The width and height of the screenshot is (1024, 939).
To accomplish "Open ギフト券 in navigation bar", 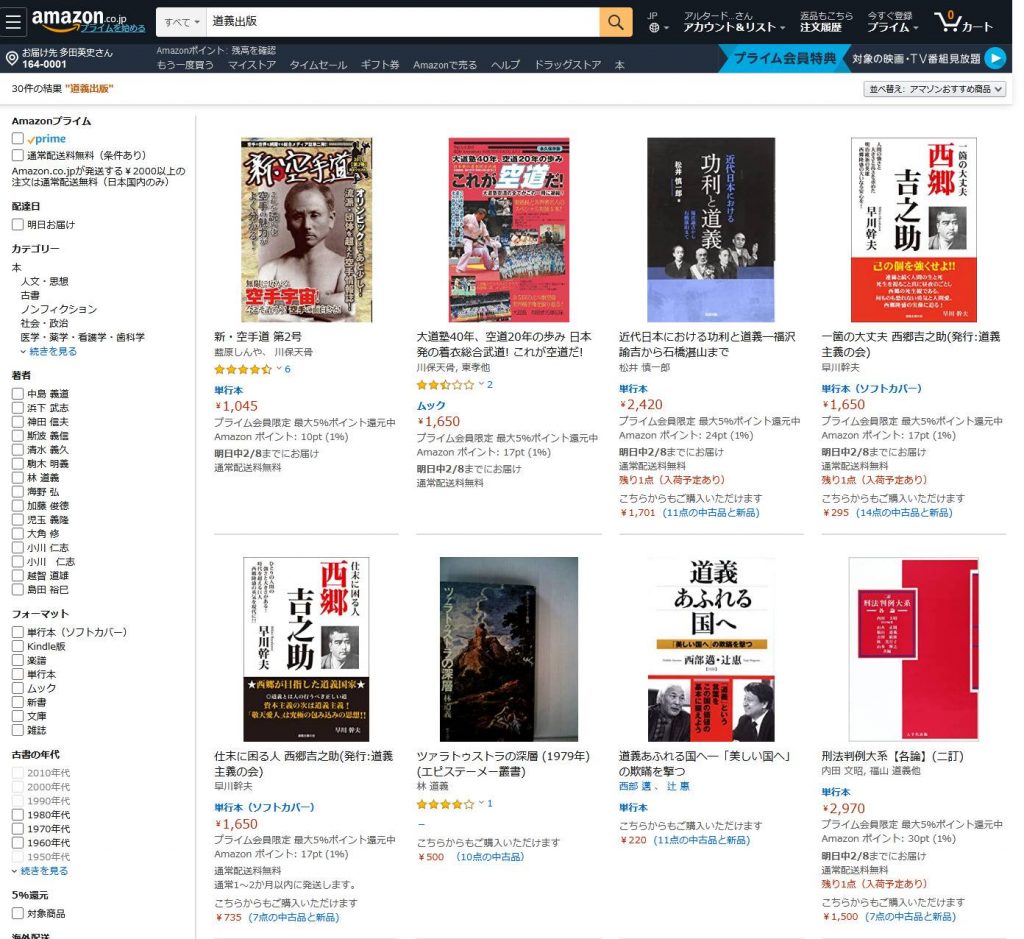I will tap(380, 65).
